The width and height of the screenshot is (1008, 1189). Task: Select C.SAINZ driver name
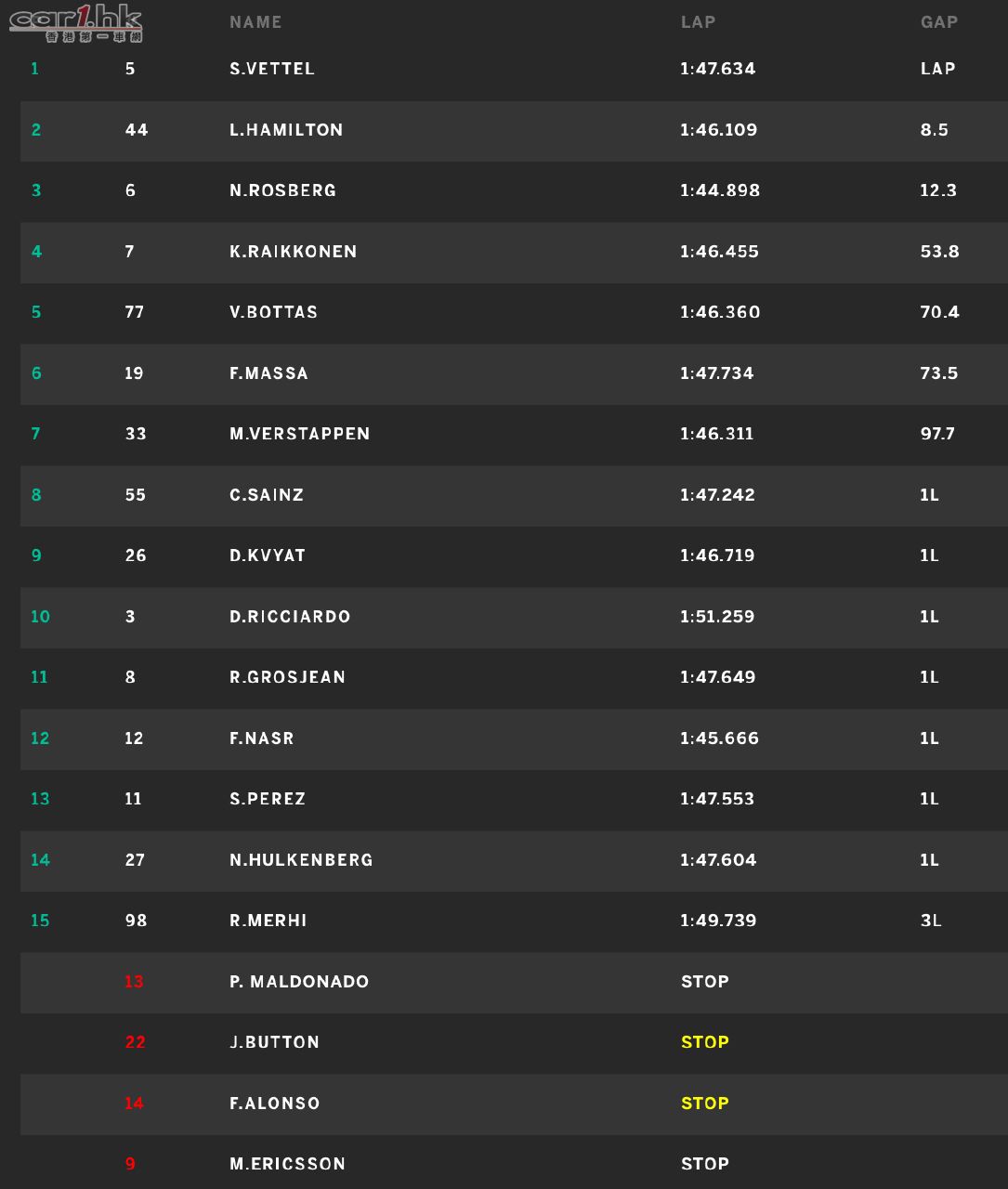tap(267, 495)
